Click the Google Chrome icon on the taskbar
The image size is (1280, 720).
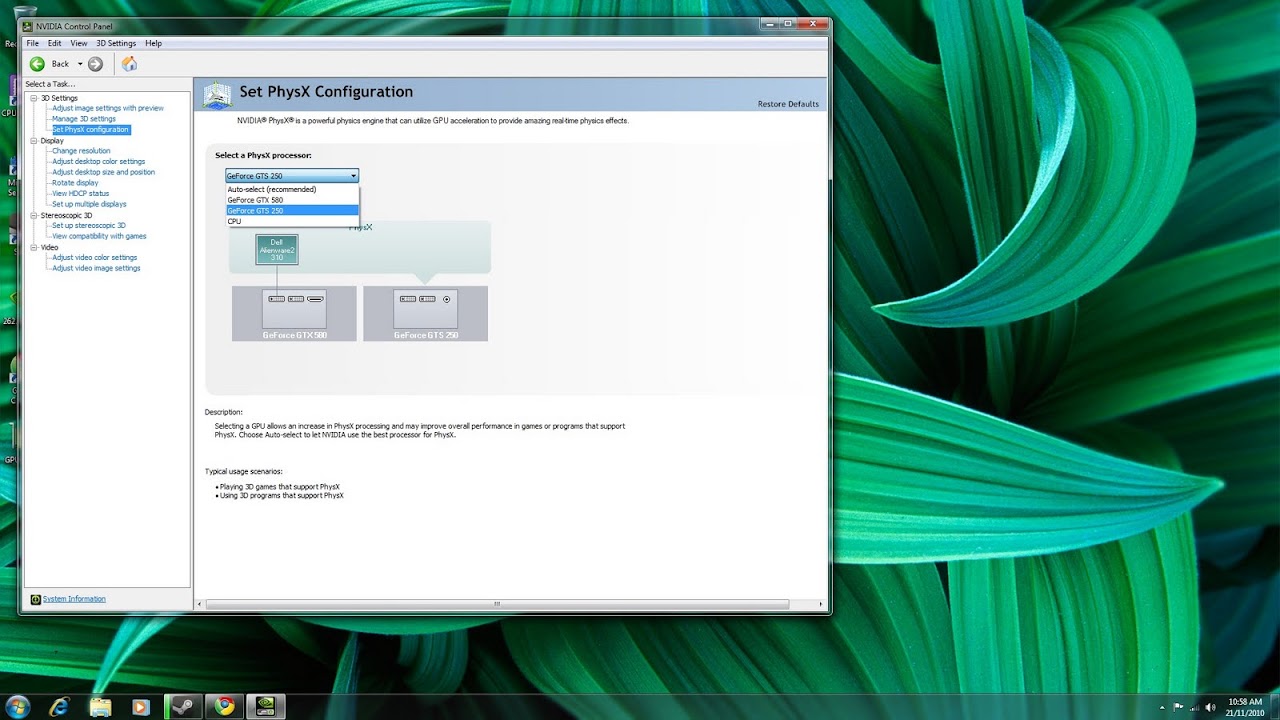pos(224,706)
